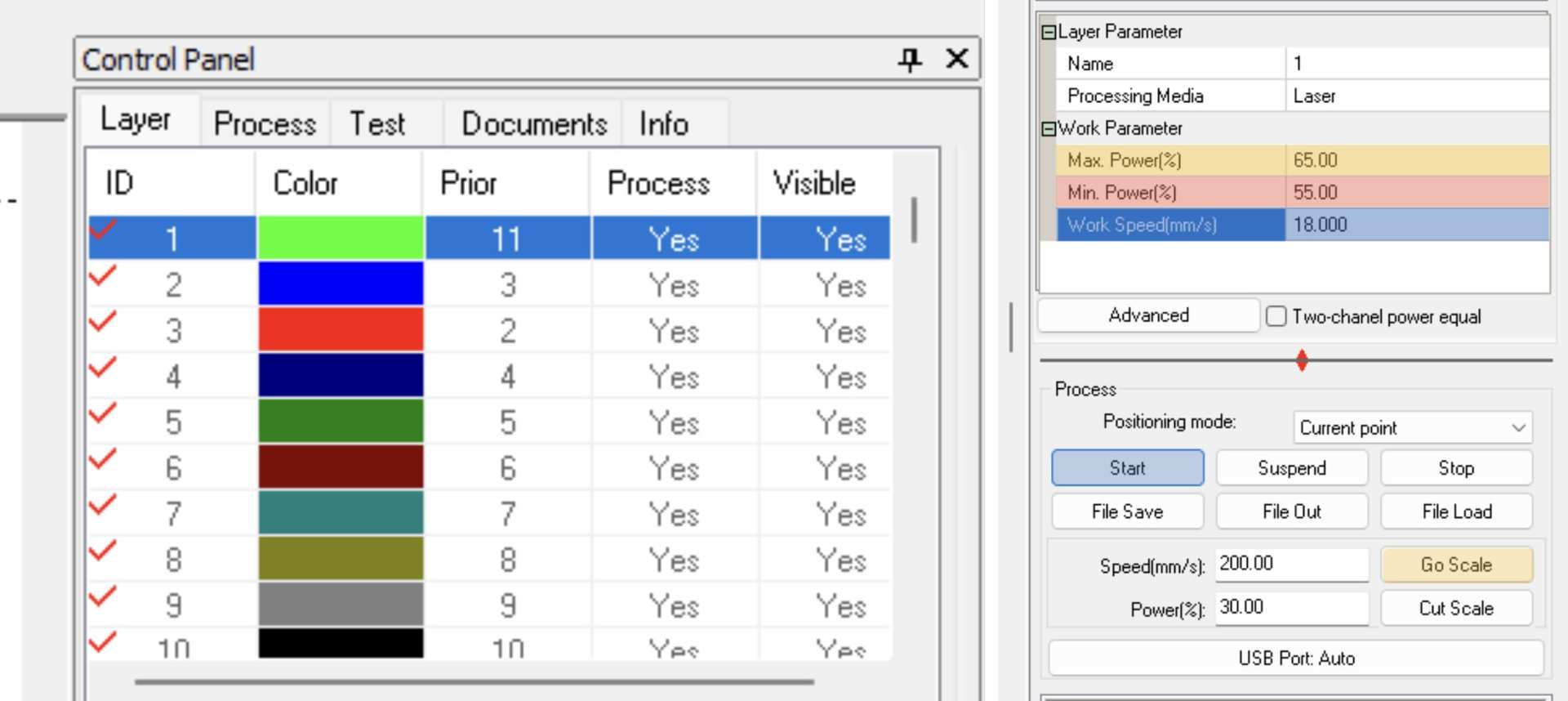The image size is (1568, 701).
Task: Select the red color swatch of layer 3
Action: click(341, 330)
